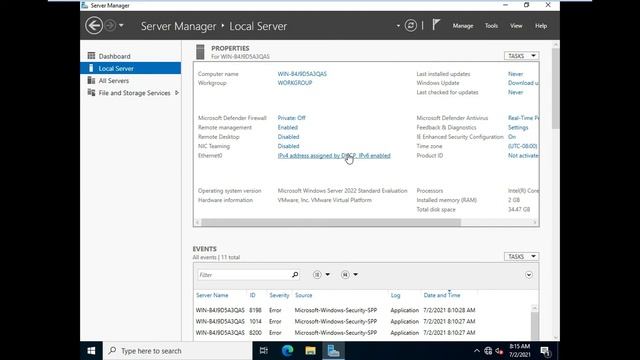Viewport: 640px width, 360px height.
Task: Click the forward navigation arrow
Action: coord(110,26)
